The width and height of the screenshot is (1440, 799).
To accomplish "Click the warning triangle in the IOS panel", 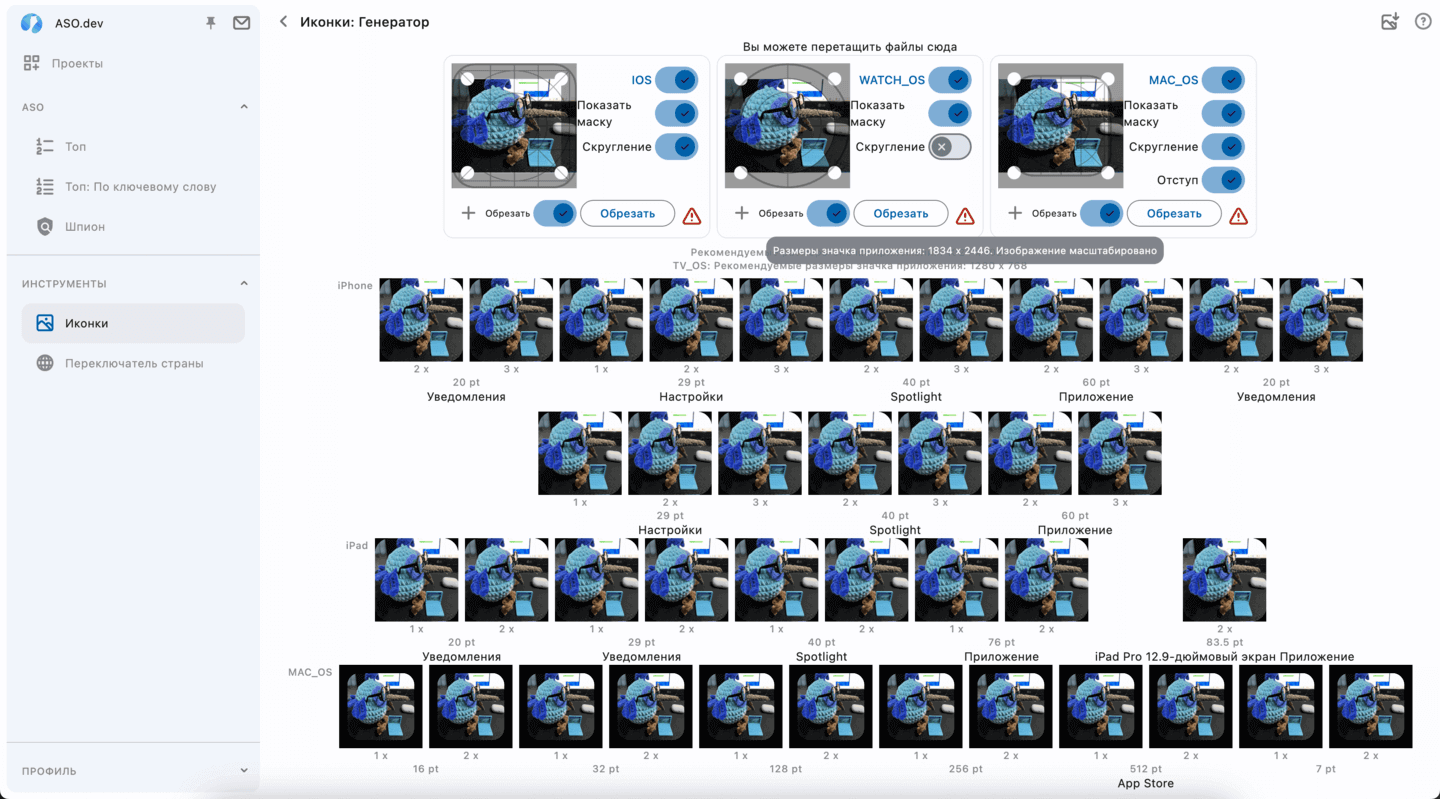I will pyautogui.click(x=691, y=215).
